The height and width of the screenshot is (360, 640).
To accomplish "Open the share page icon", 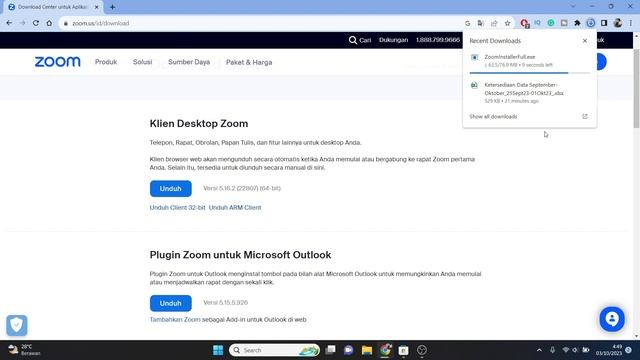I will 494,23.
